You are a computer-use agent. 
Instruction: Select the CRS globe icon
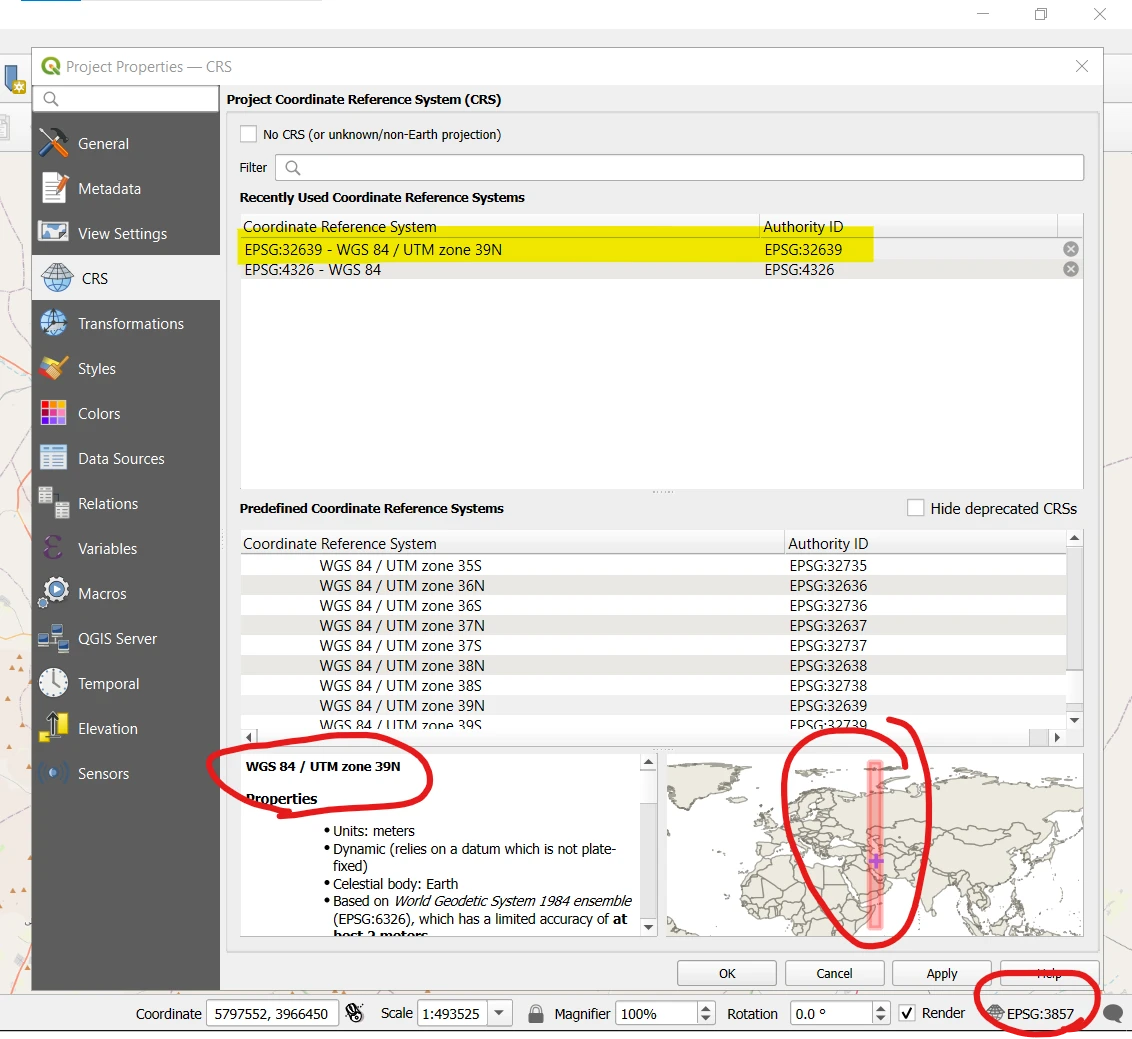pos(57,278)
